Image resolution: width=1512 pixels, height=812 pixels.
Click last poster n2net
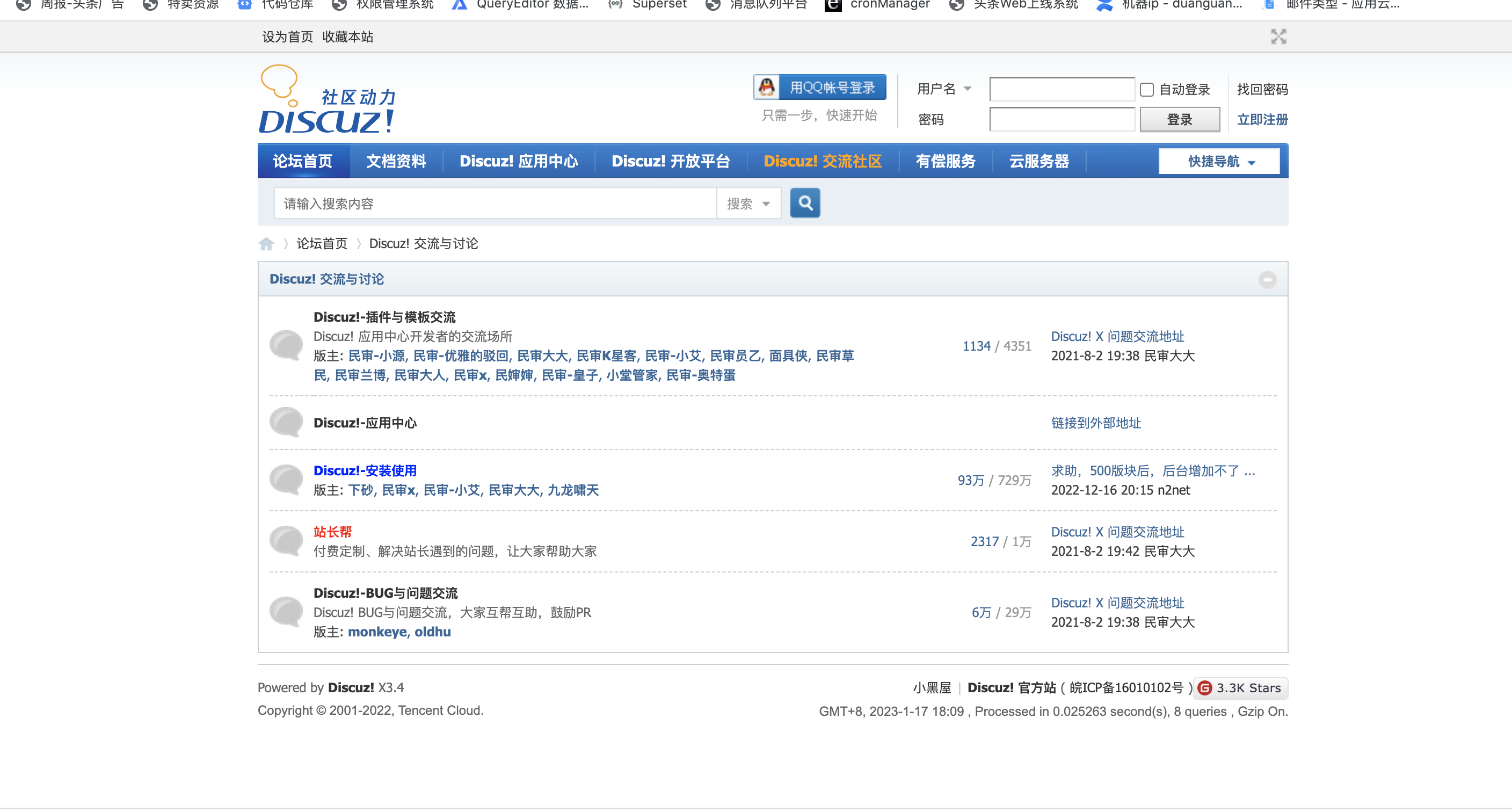[x=1174, y=490]
